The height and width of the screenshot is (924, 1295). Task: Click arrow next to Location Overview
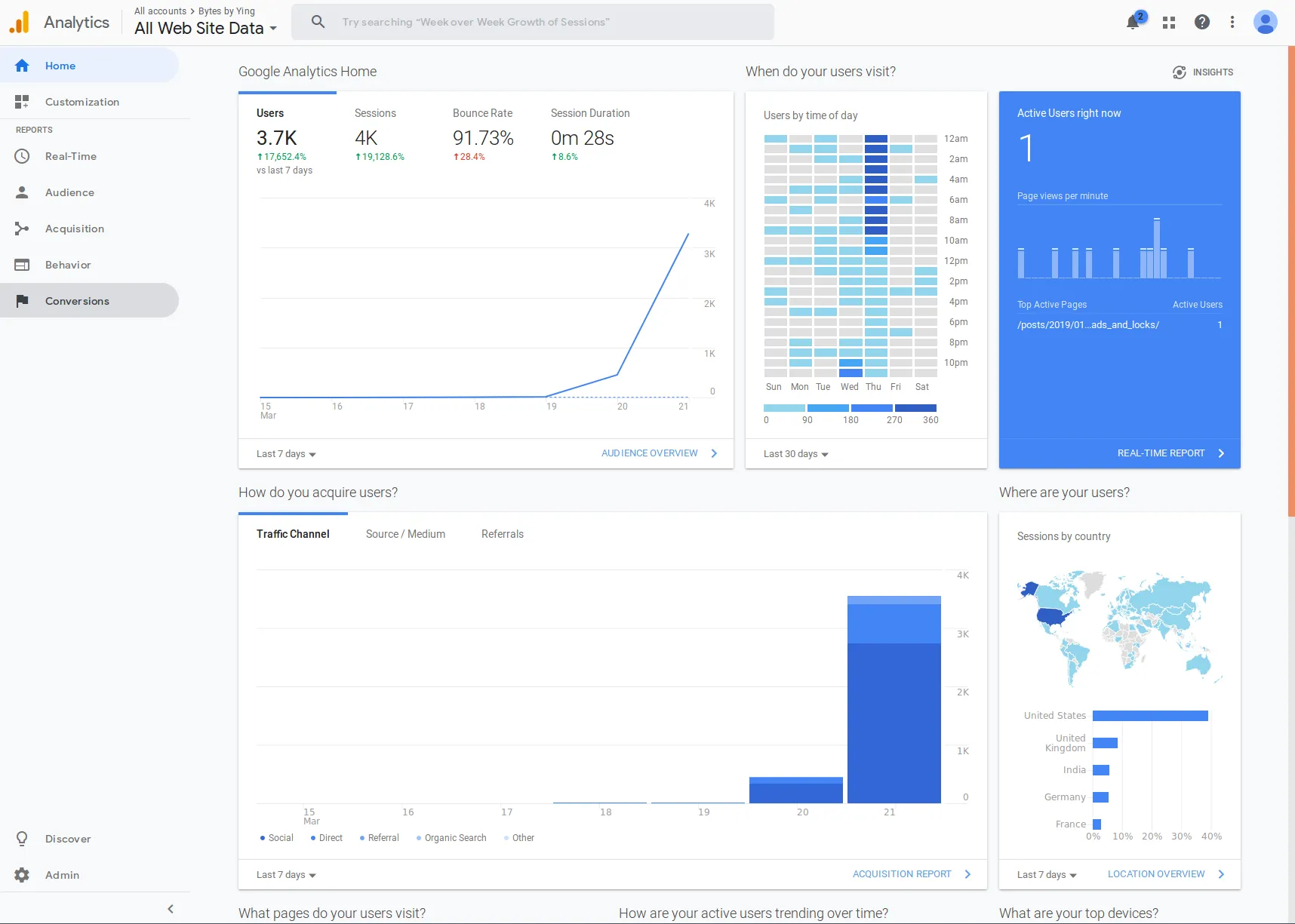pyautogui.click(x=1221, y=874)
